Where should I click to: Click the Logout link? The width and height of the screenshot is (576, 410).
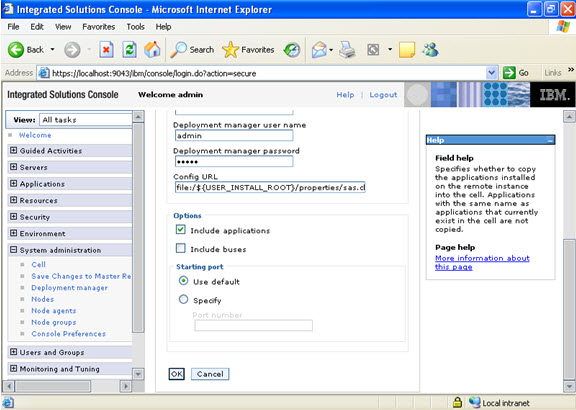point(383,95)
